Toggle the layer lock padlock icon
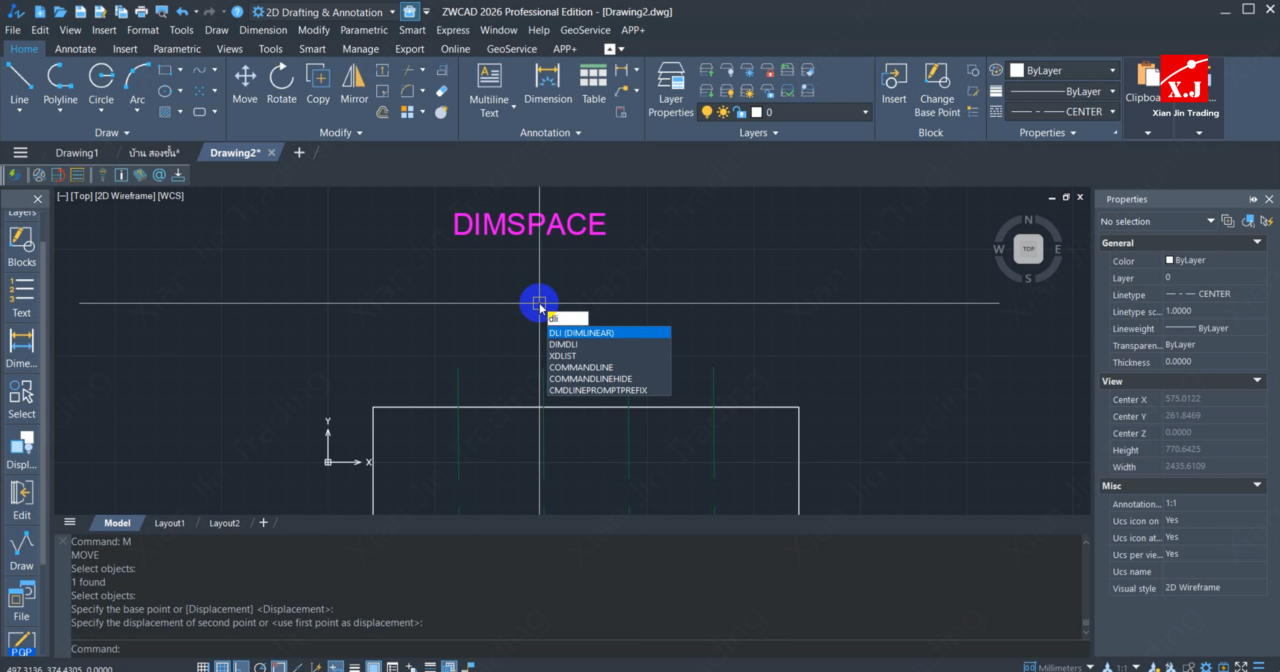Viewport: 1280px width, 672px height. click(739, 112)
